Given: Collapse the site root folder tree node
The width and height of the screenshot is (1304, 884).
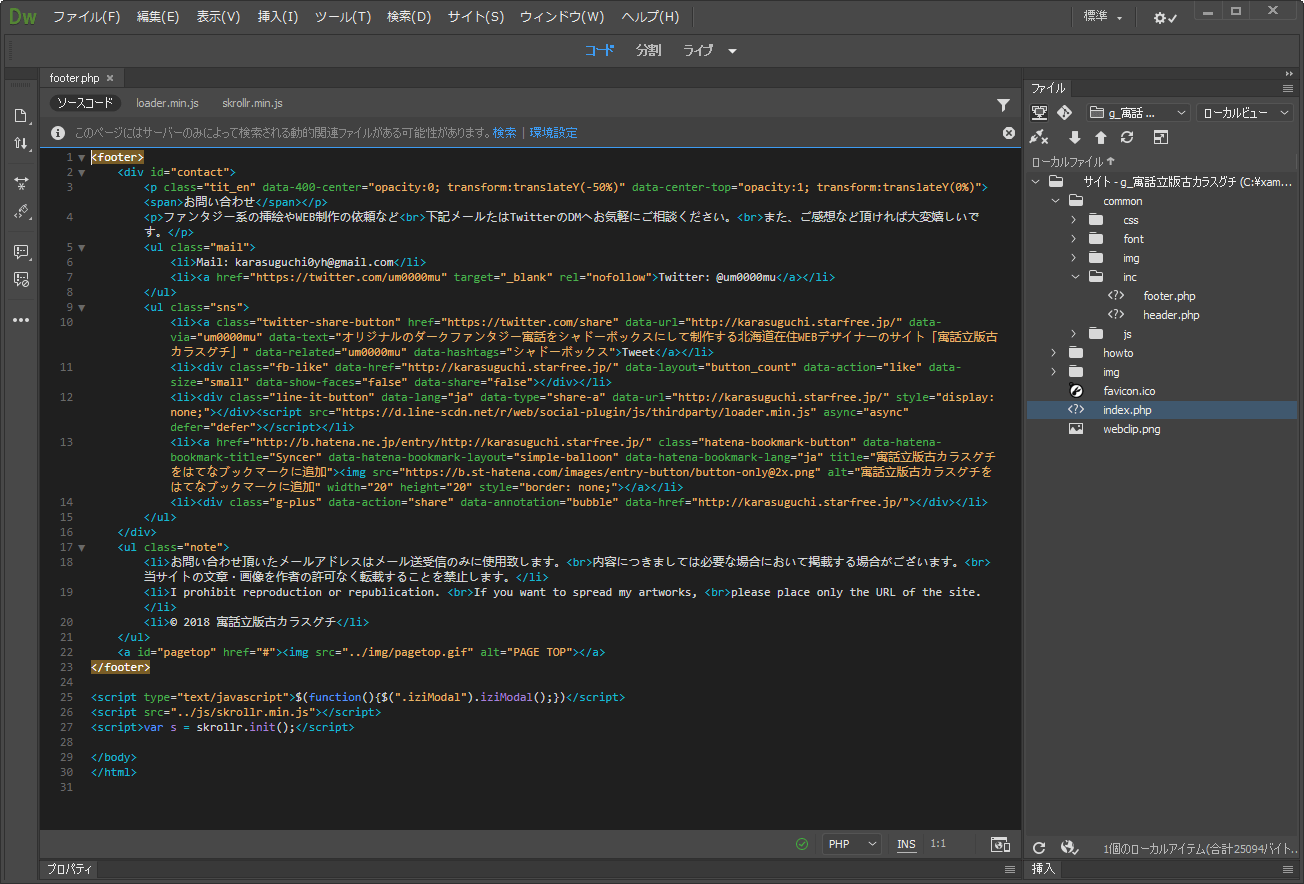Looking at the screenshot, I should 1034,182.
